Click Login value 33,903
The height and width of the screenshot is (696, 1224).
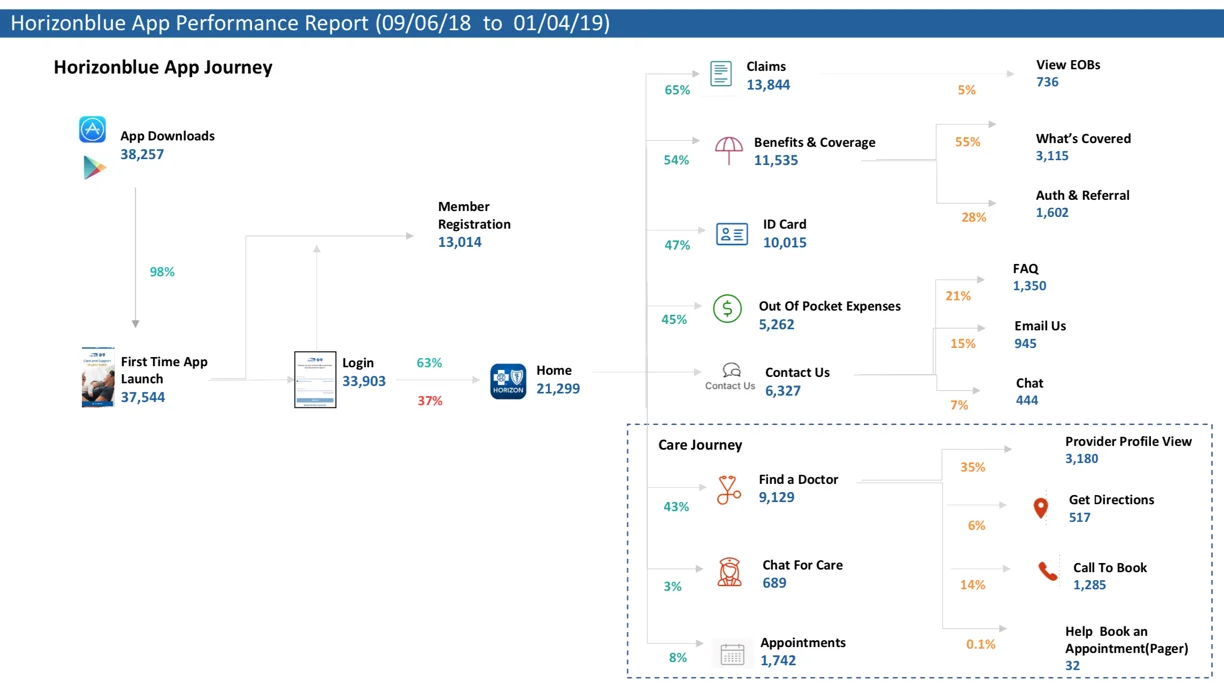[x=364, y=381]
